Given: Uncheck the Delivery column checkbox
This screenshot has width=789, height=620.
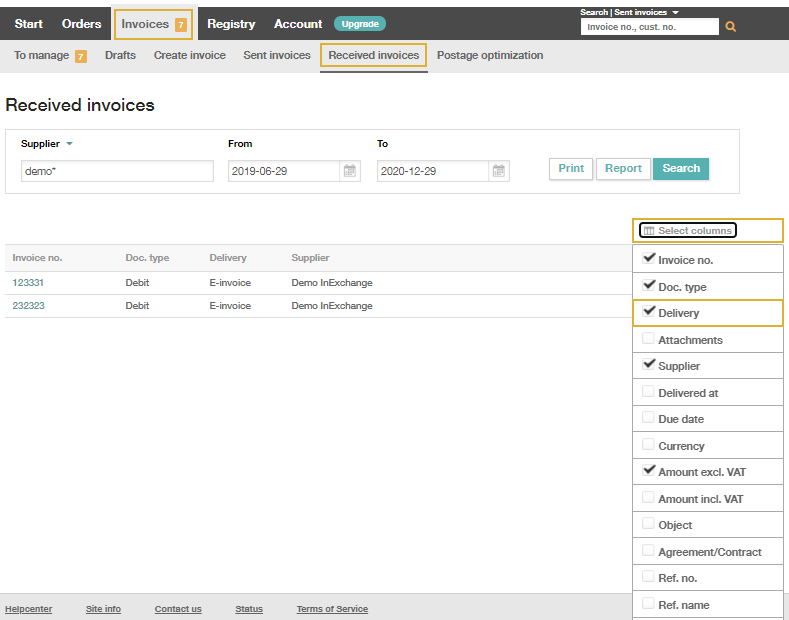Looking at the screenshot, I should (649, 312).
